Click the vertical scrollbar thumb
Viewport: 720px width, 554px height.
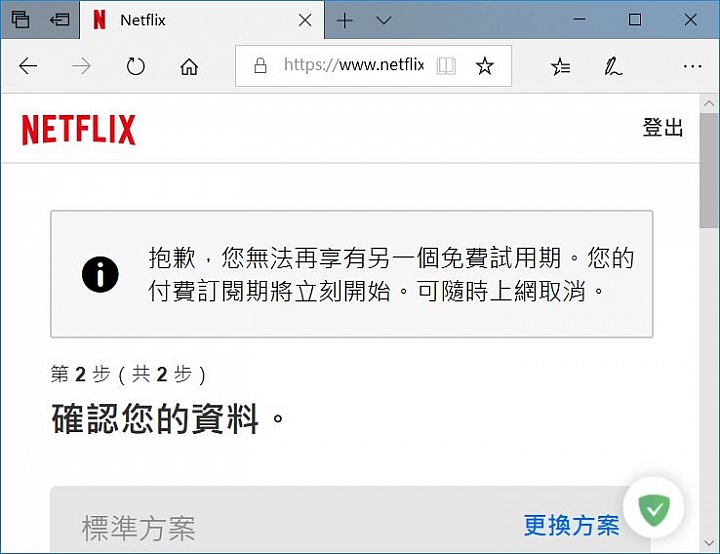coord(709,171)
